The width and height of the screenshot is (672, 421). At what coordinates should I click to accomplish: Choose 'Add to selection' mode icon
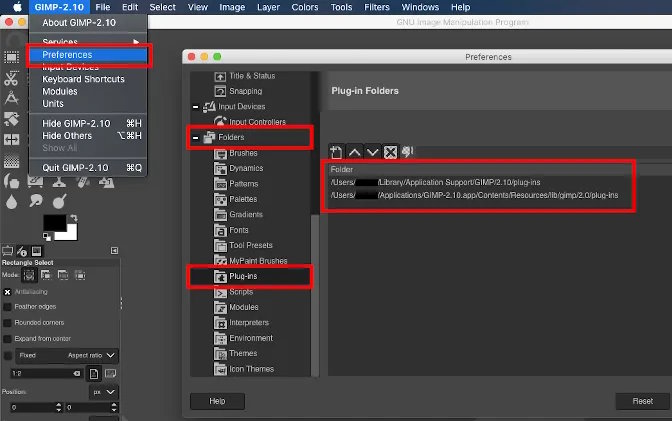pyautogui.click(x=45, y=274)
